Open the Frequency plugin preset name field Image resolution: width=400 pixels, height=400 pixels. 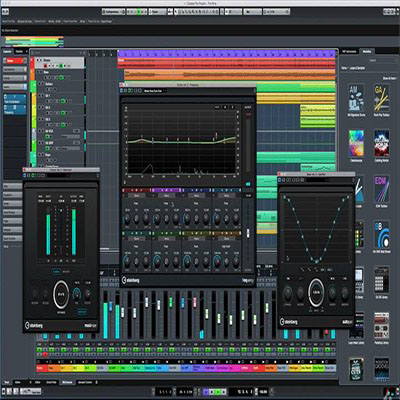[x=155, y=90]
